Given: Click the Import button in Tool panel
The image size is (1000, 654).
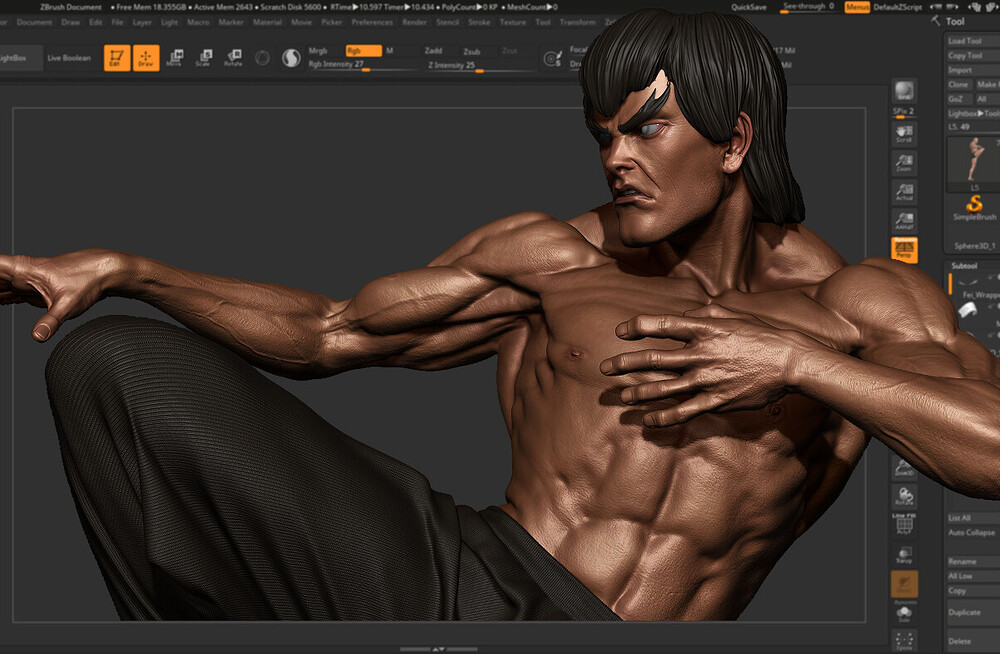Looking at the screenshot, I should click(972, 70).
